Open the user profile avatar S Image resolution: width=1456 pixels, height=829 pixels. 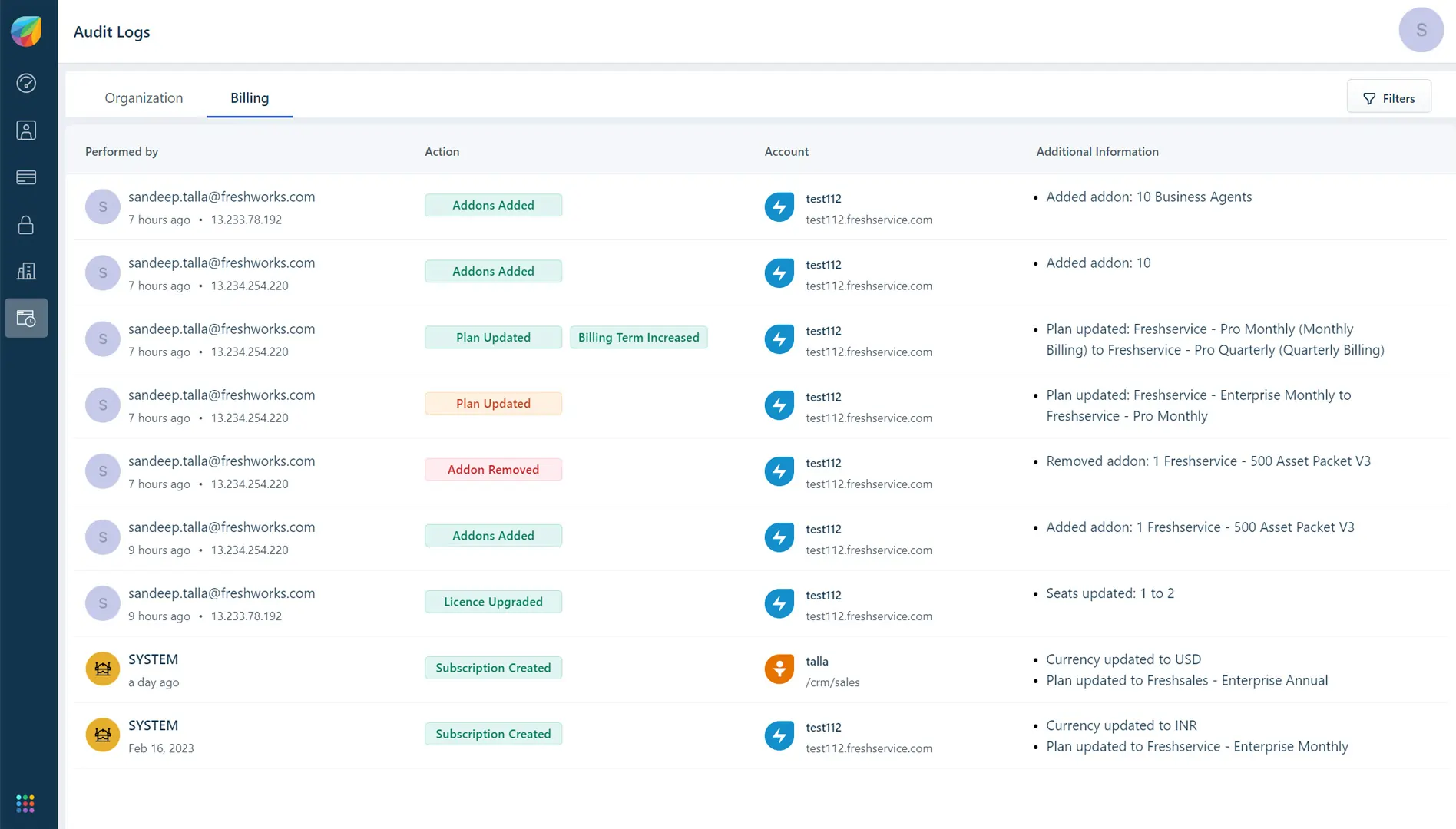[x=1421, y=30]
